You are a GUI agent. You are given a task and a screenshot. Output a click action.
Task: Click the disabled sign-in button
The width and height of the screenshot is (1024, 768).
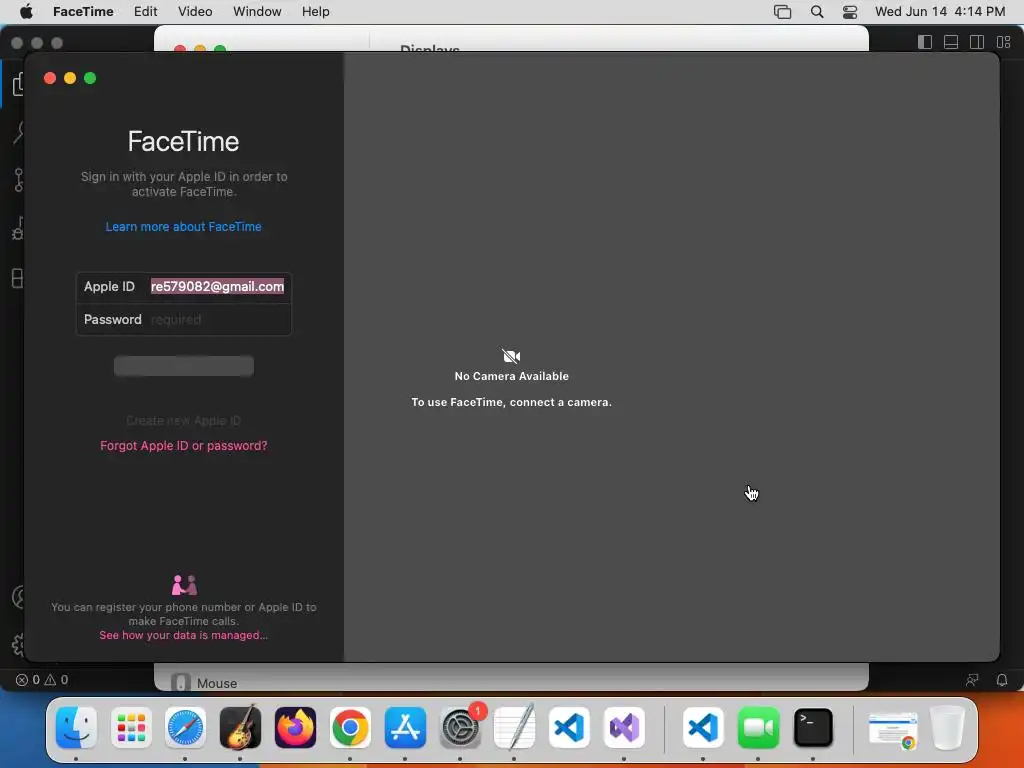pos(184,366)
